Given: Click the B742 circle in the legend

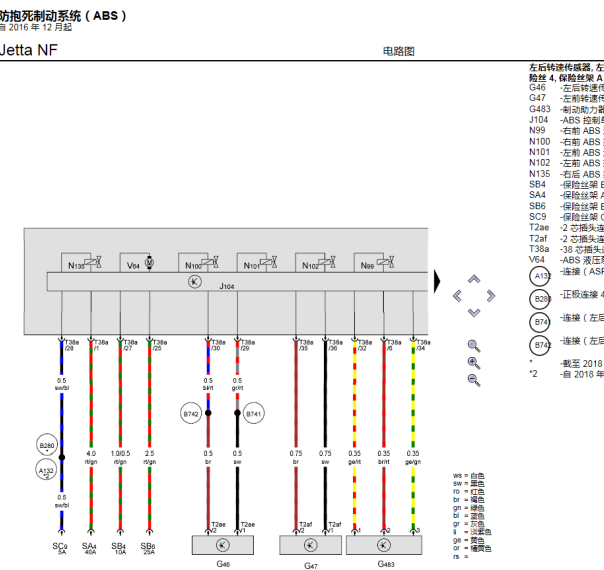Looking at the screenshot, I should tap(540, 345).
